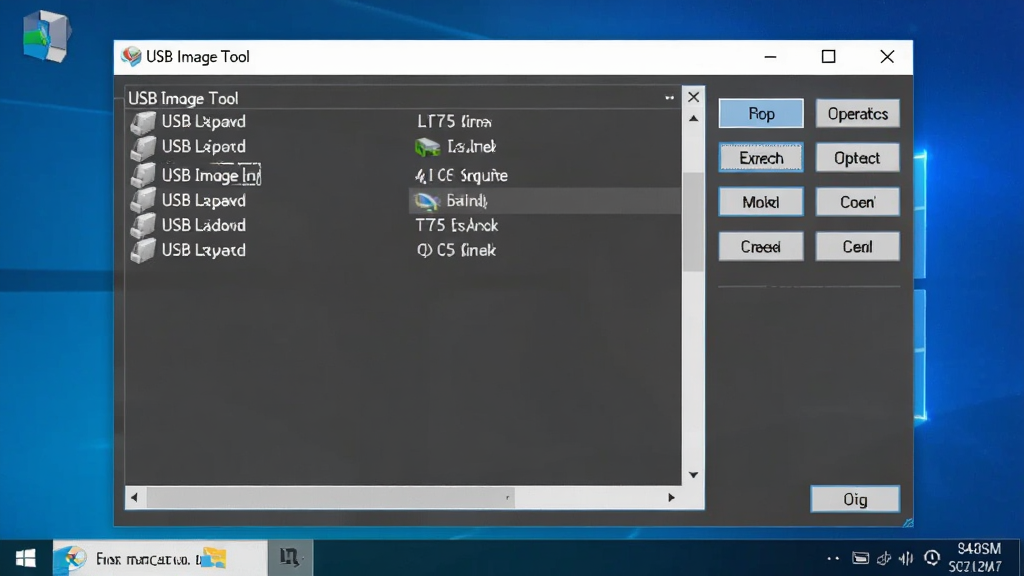Click the battery icon in system tray

(x=861, y=558)
